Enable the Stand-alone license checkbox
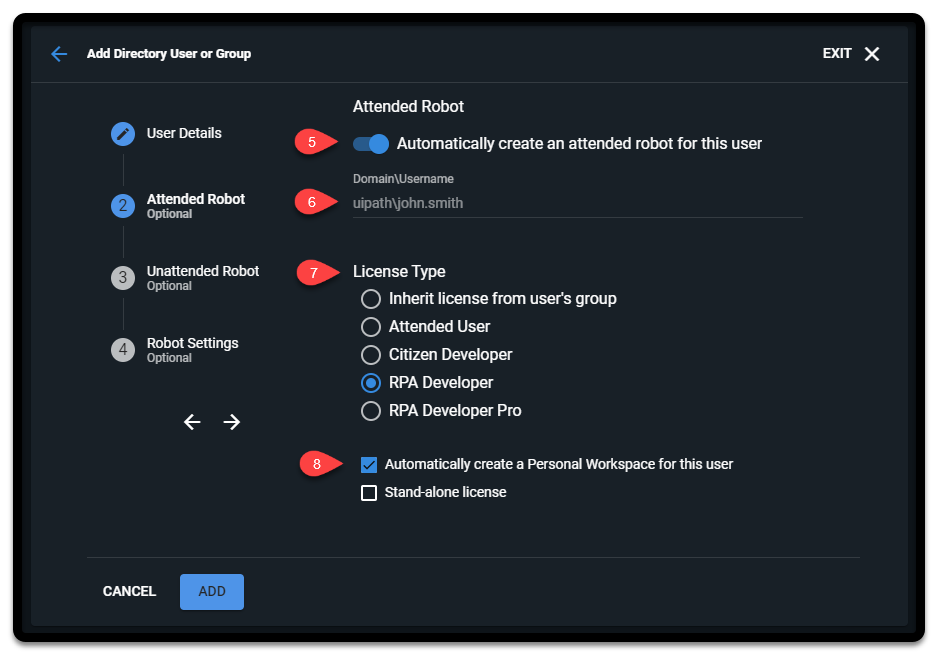This screenshot has width=937, height=654. (x=369, y=492)
